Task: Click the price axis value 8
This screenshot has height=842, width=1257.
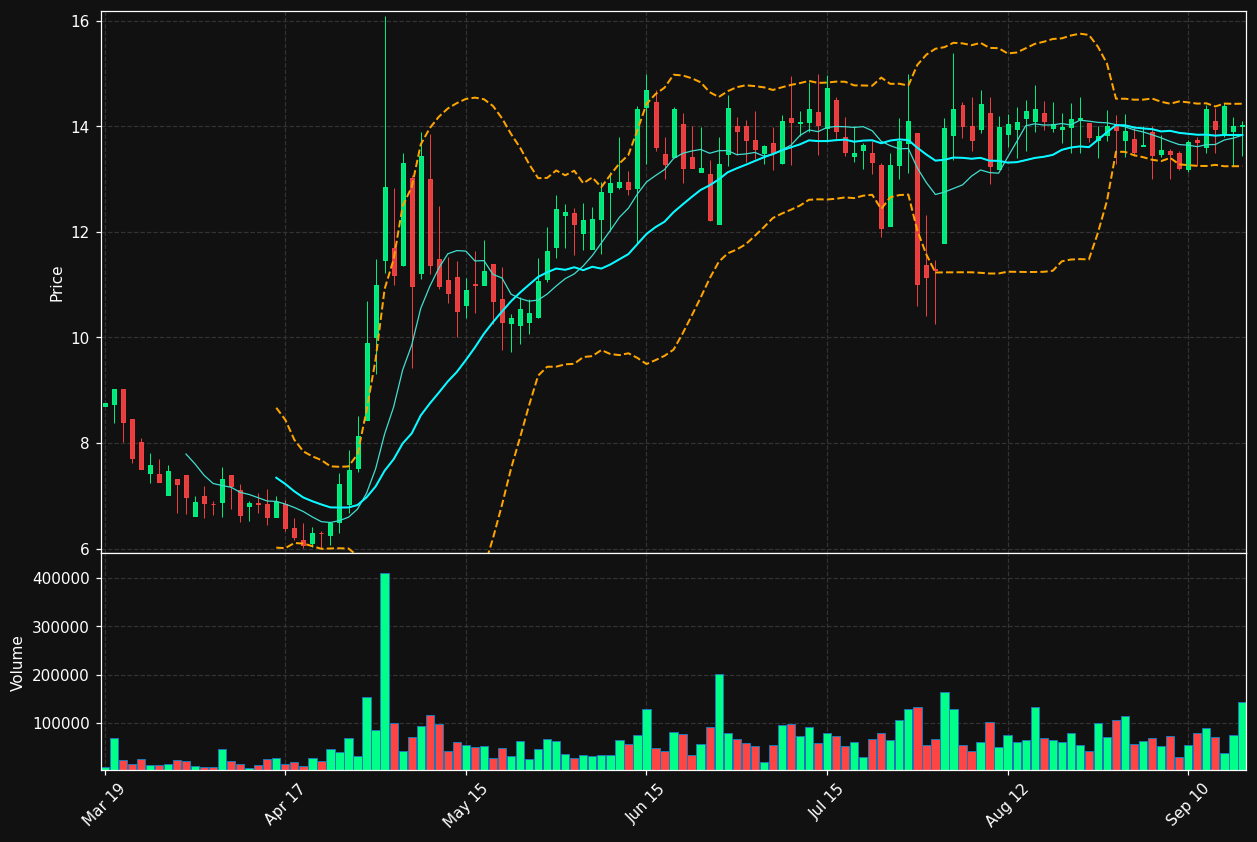Action: [x=86, y=444]
